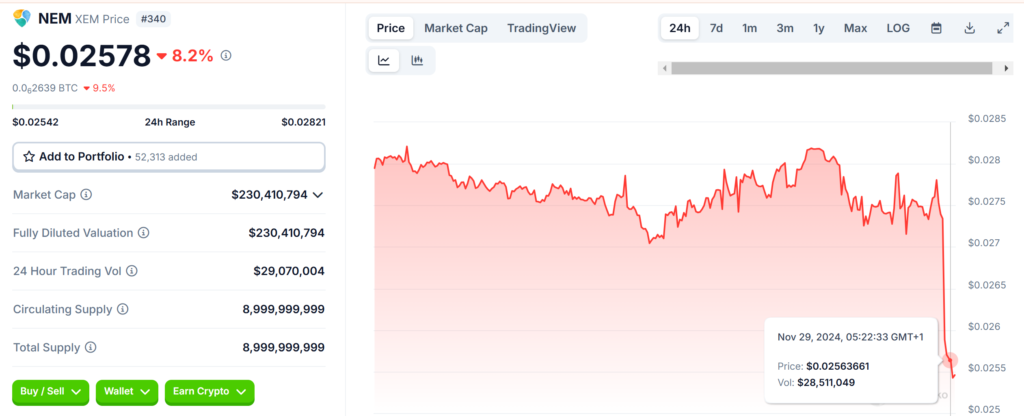This screenshot has width=1024, height=416.
Task: Click the Market Cap info icon
Action: click(x=86, y=195)
